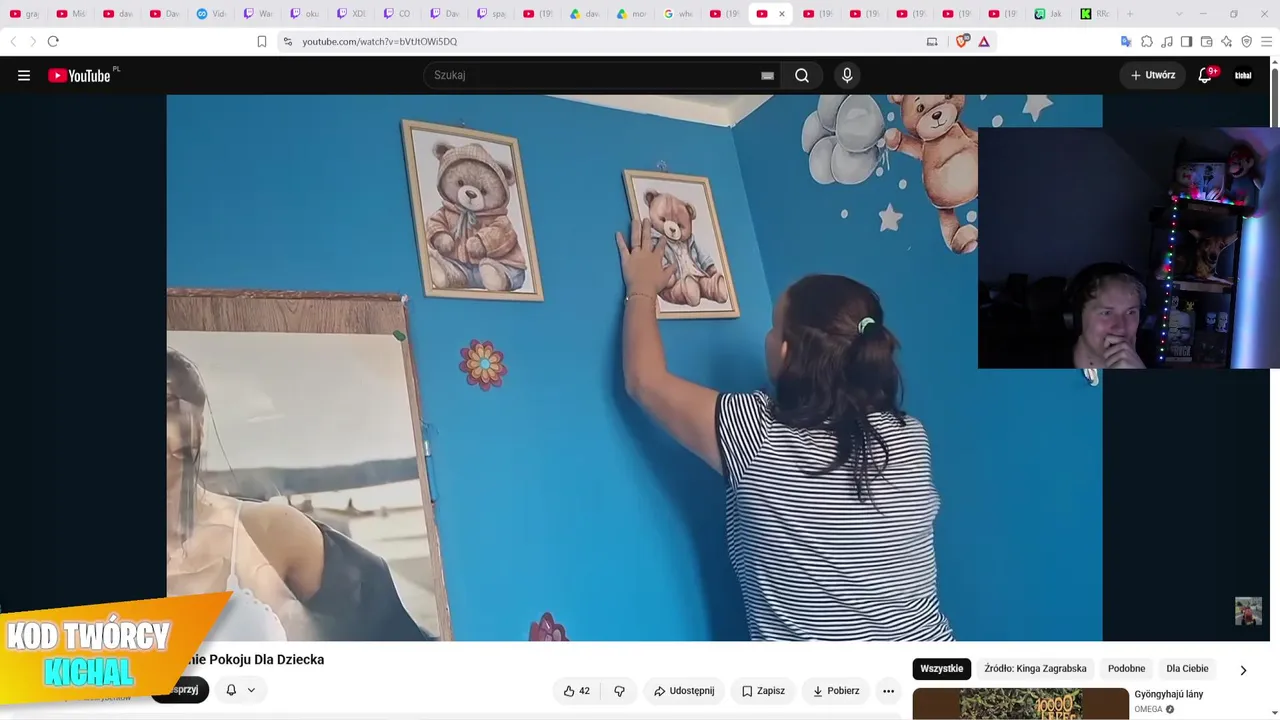Open the extensions puzzle-piece menu
Image resolution: width=1280 pixels, height=720 pixels.
point(1147,41)
